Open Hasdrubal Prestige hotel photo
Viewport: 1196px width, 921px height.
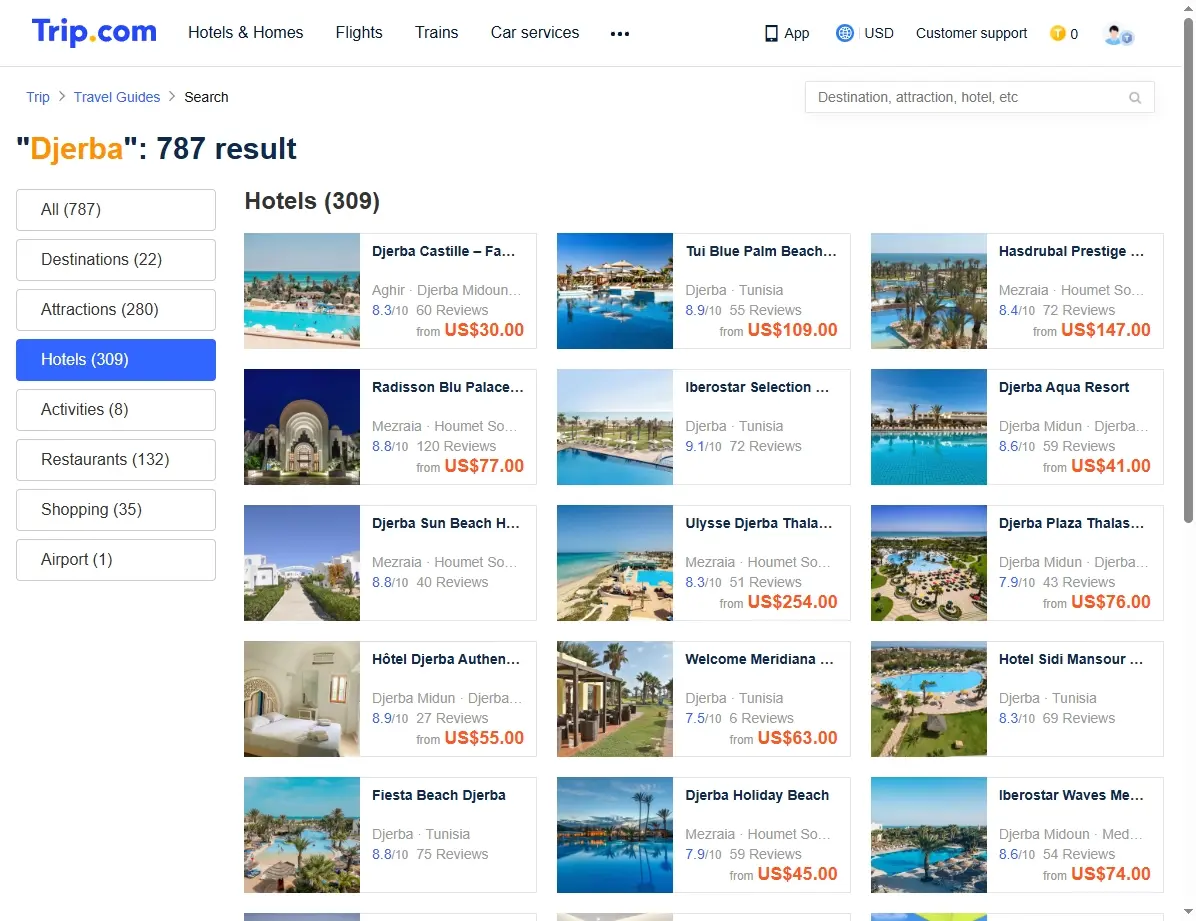click(928, 291)
